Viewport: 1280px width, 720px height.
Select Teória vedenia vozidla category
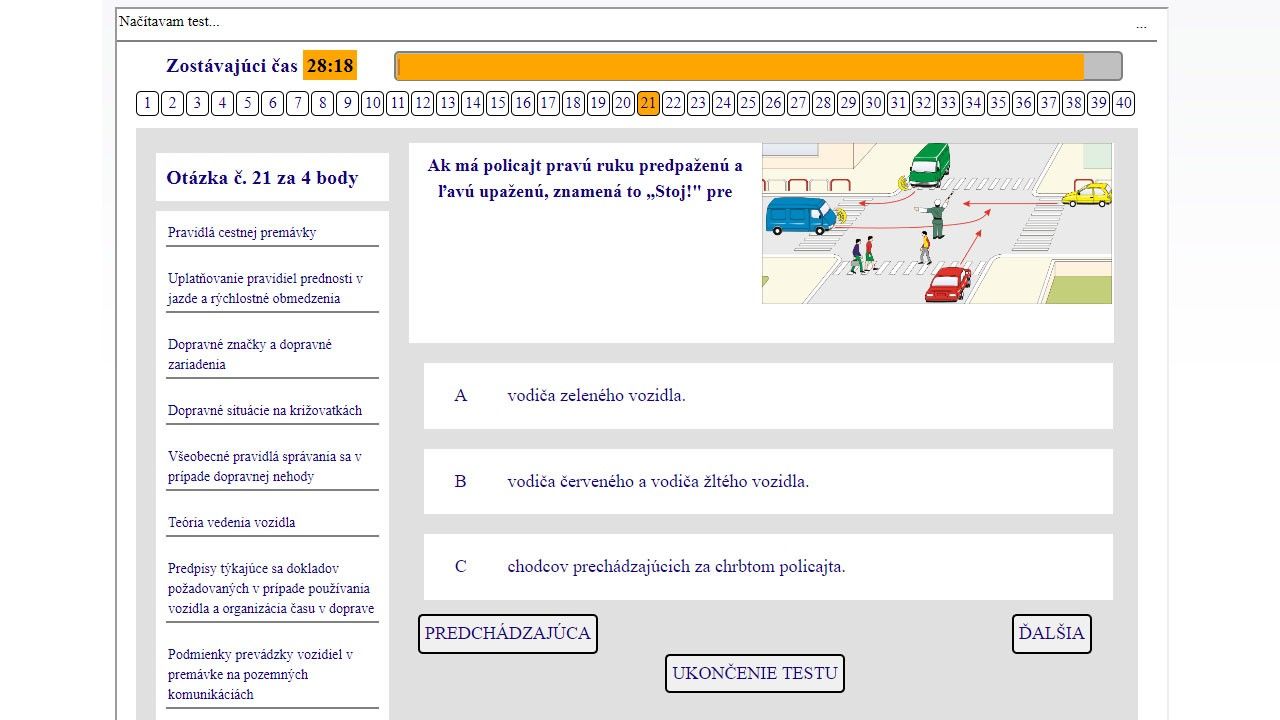[232, 523]
